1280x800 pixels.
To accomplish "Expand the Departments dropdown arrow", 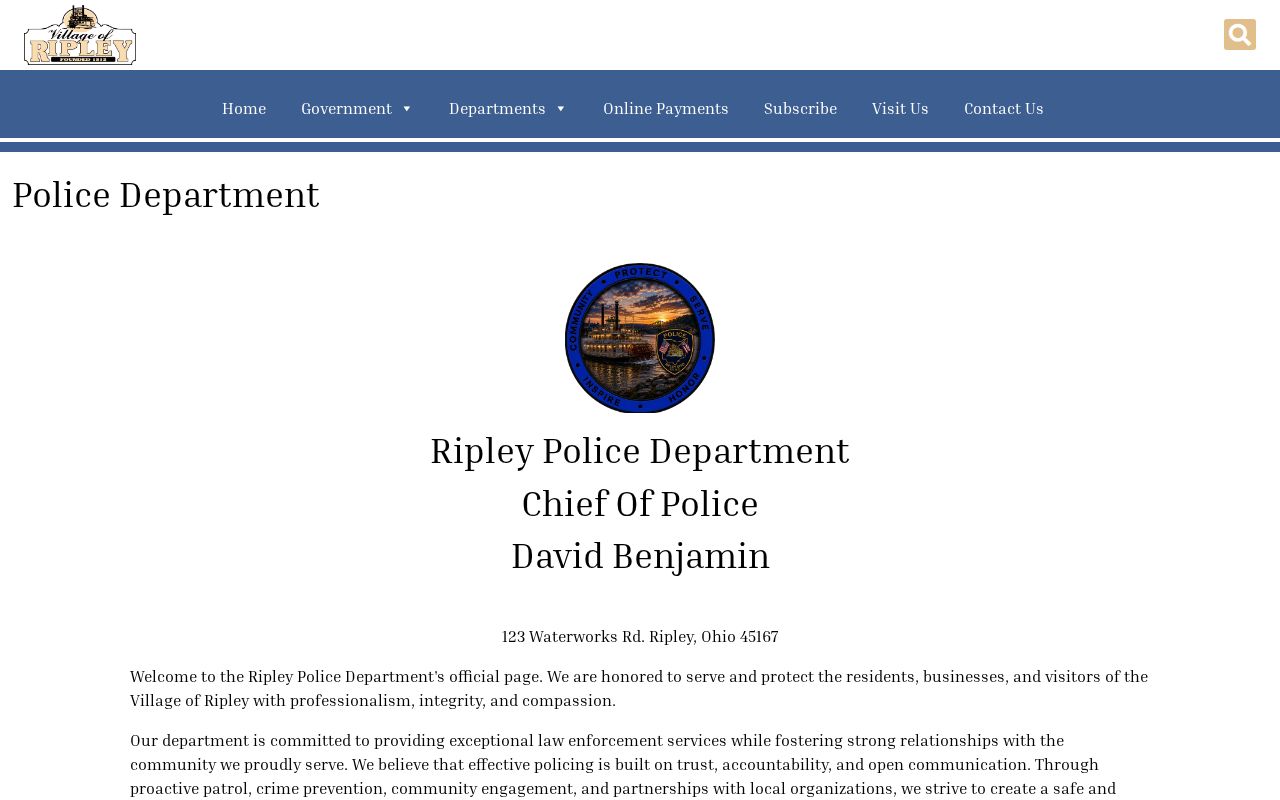I will pyautogui.click(x=561, y=109).
